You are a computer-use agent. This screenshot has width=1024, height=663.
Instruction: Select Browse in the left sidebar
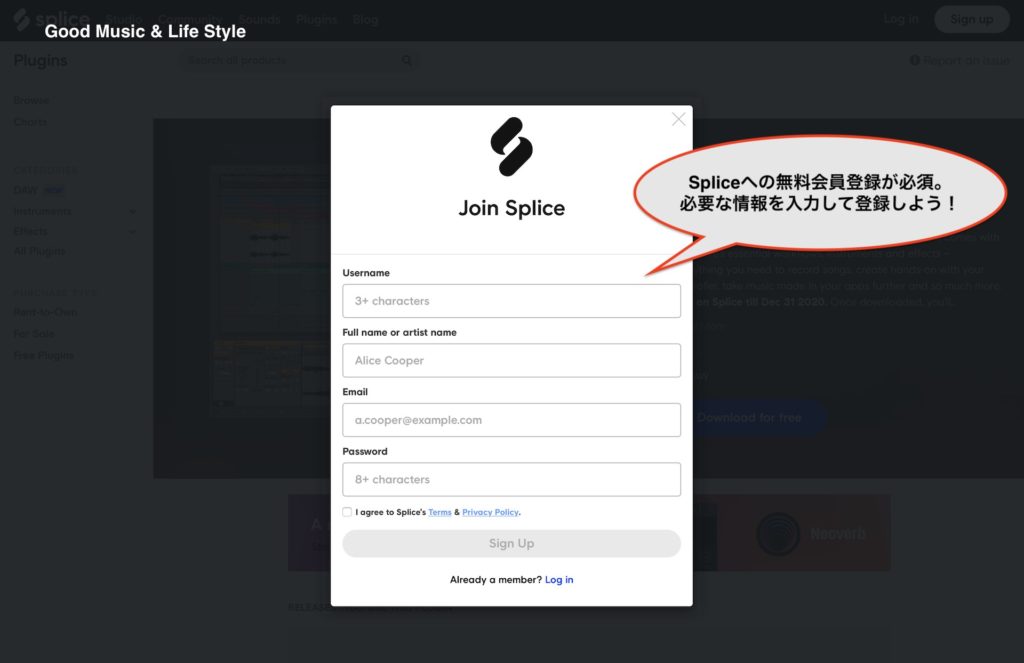pos(31,101)
